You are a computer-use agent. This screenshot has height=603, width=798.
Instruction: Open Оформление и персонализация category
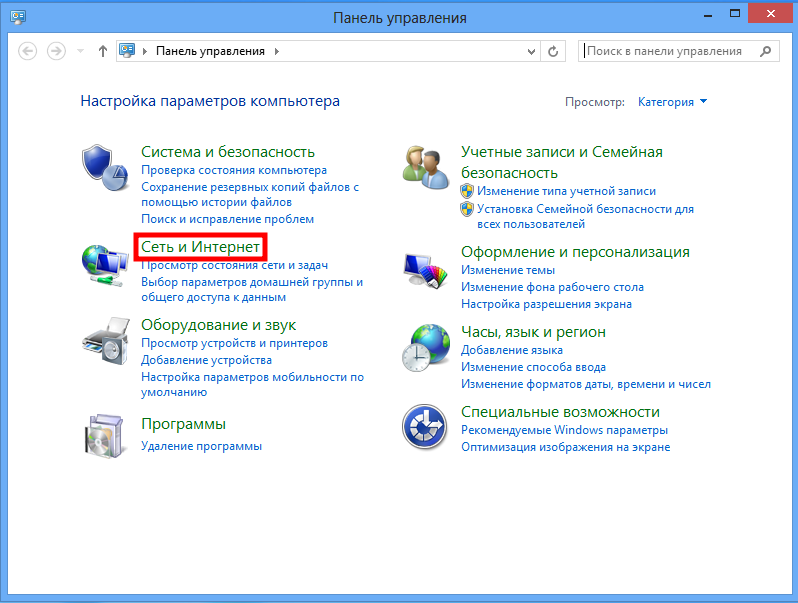575,252
